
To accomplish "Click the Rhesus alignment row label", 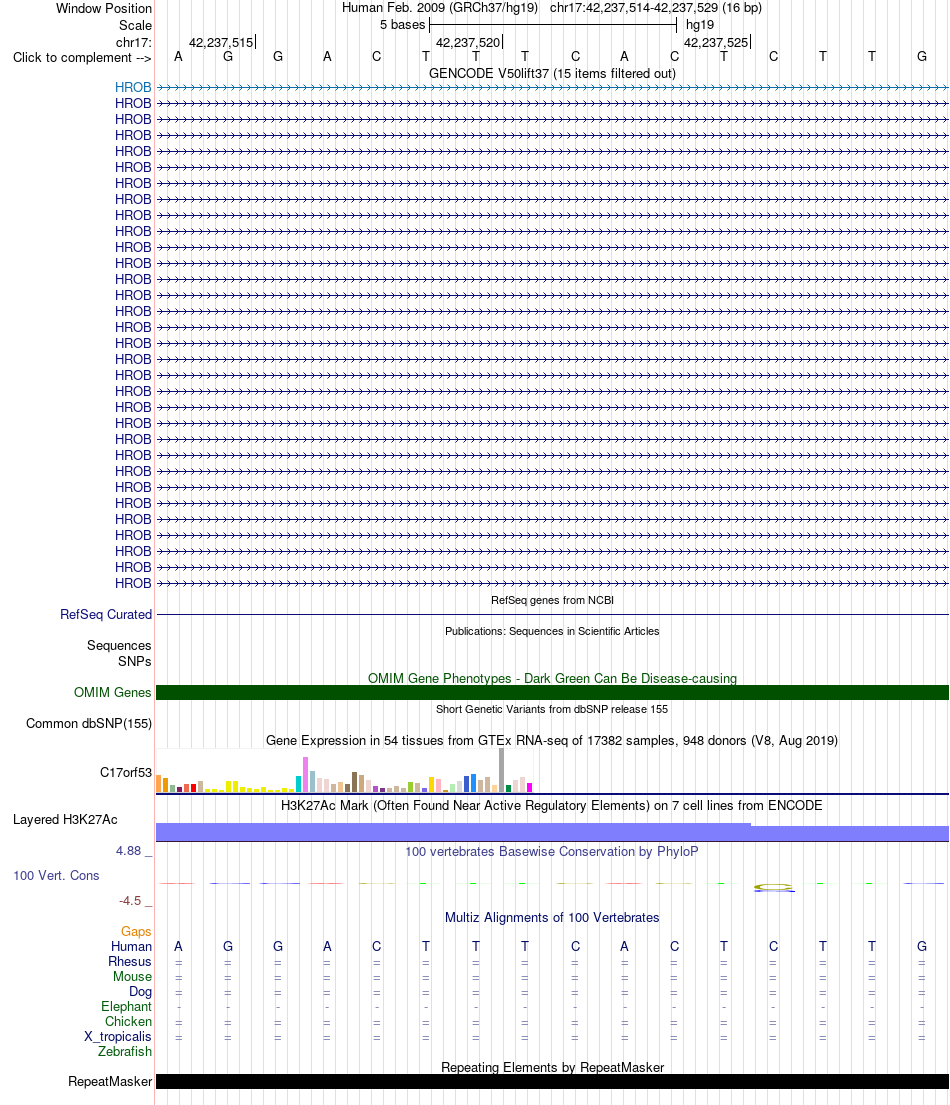I will pos(130,961).
